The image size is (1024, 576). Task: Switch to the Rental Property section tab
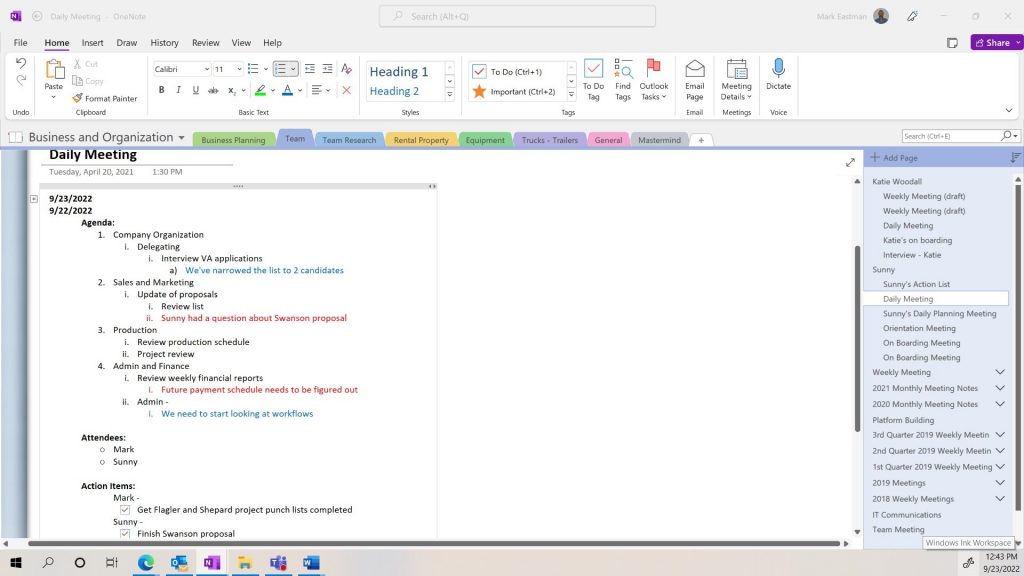click(420, 140)
